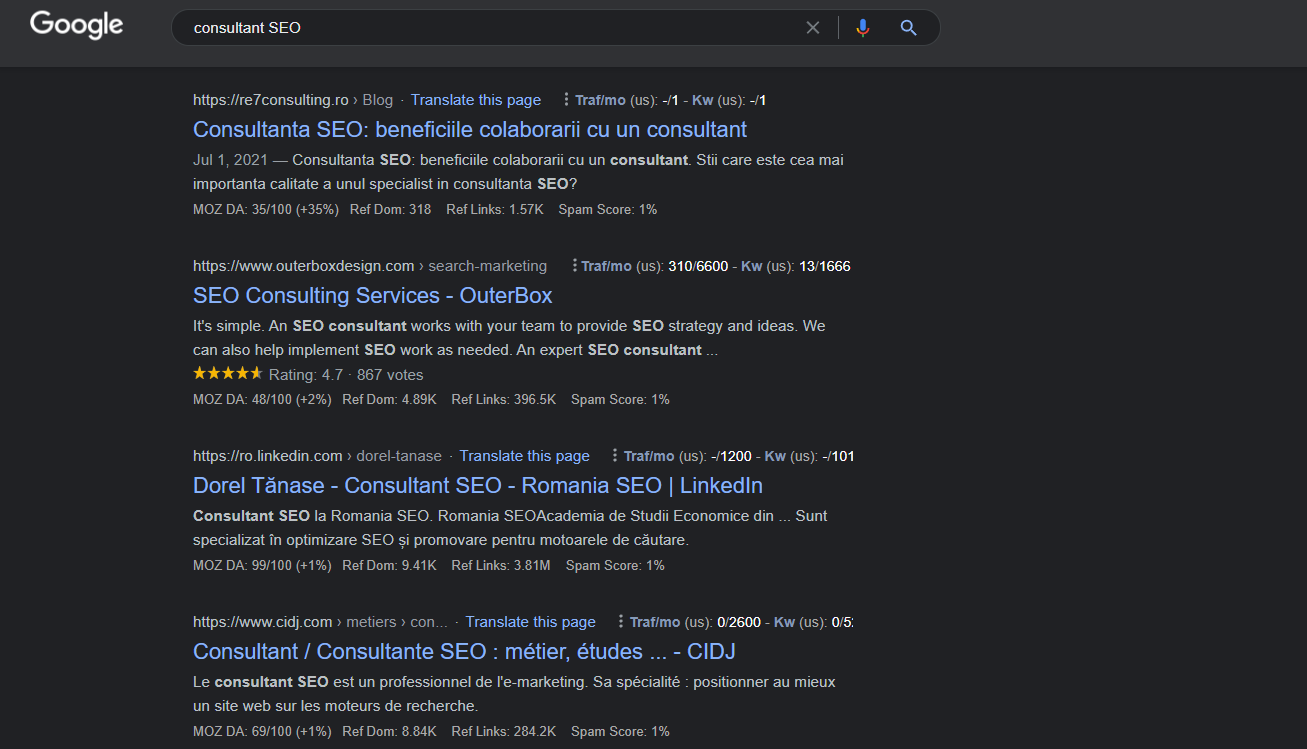
Task: Click the Google logo
Action: (x=77, y=25)
